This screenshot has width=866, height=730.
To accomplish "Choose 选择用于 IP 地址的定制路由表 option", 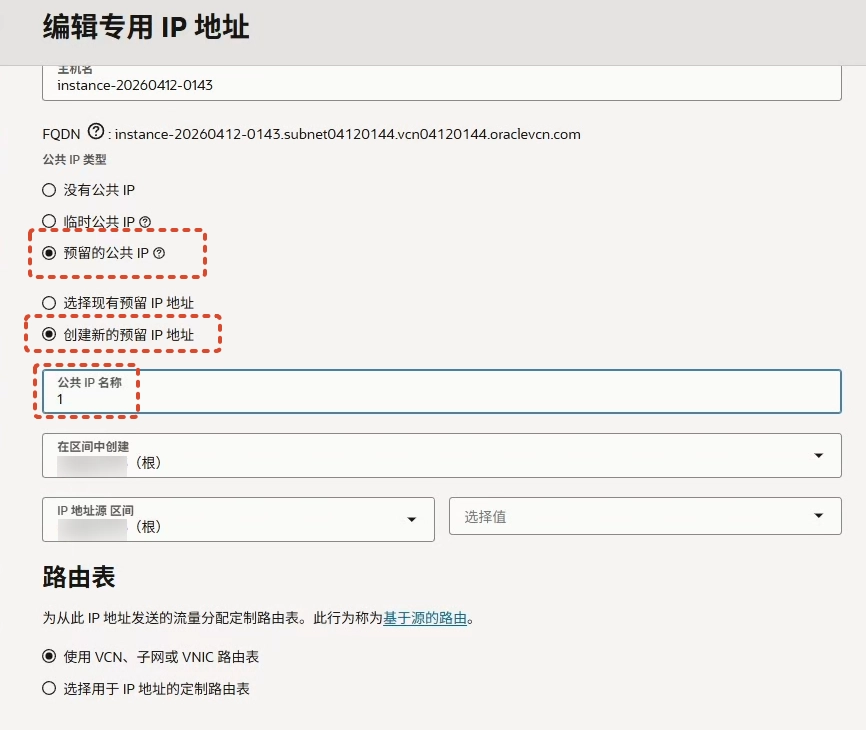I will [49, 689].
